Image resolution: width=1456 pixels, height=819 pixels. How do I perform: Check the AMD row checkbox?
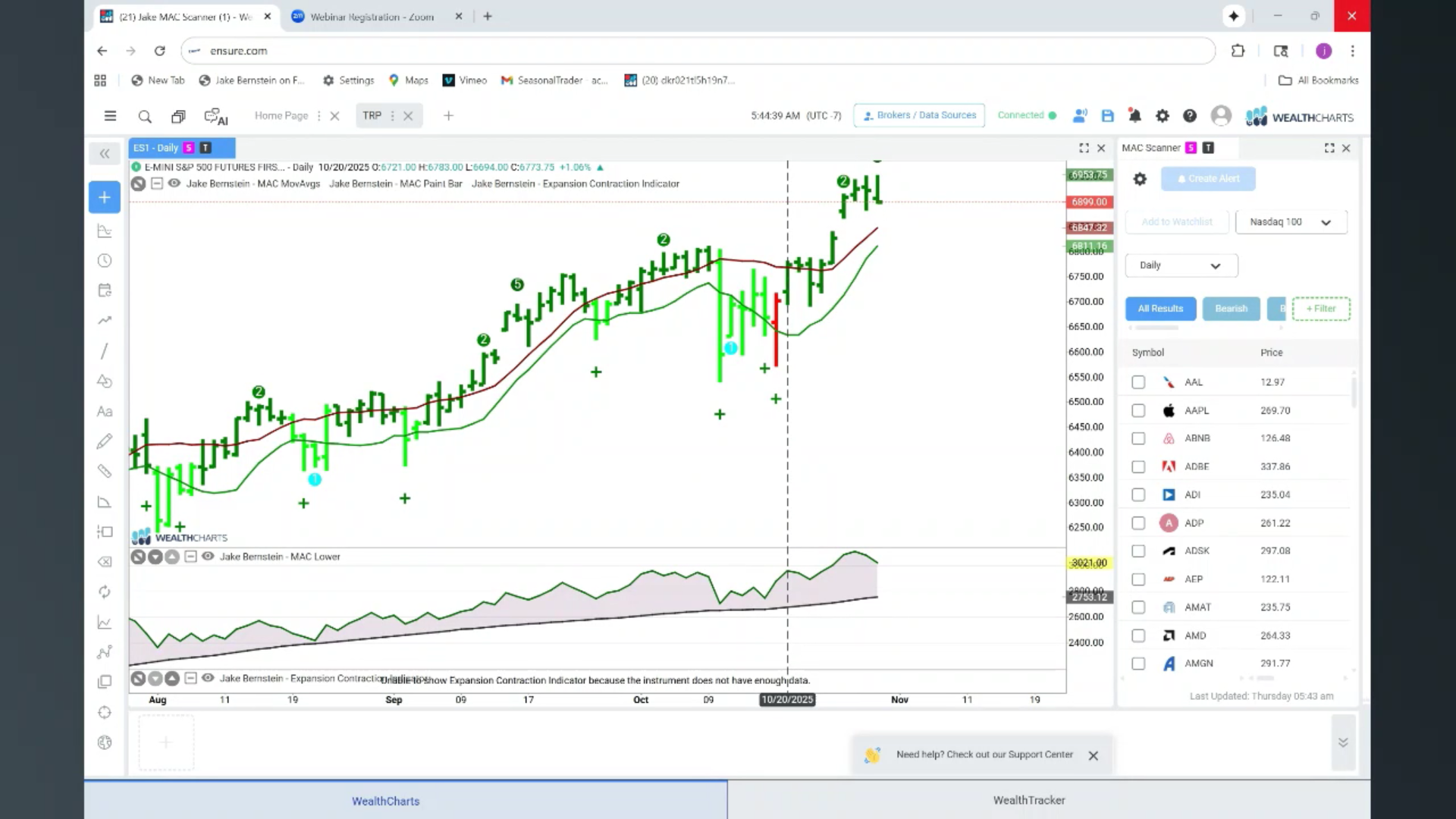click(1138, 635)
